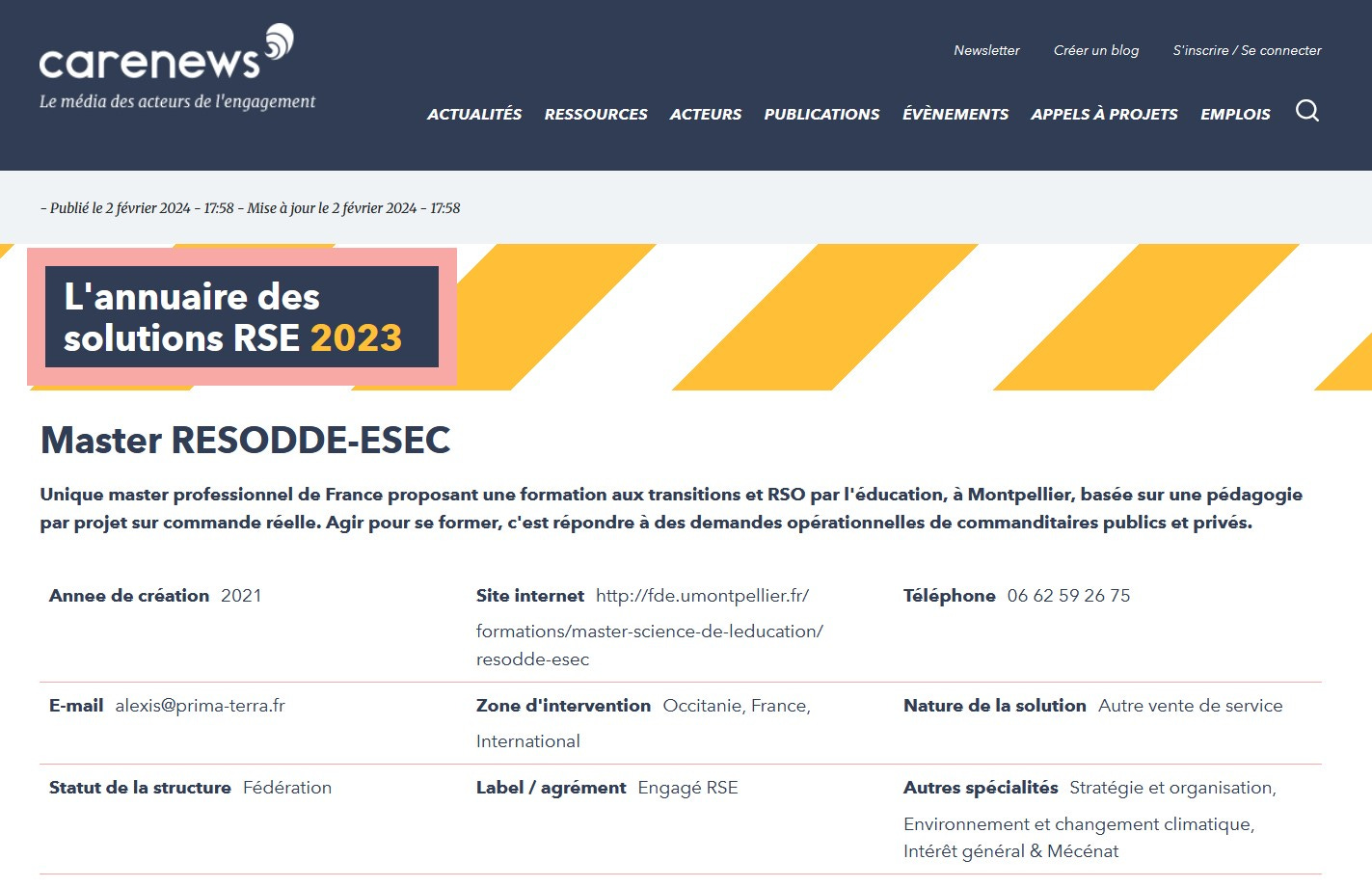The image size is (1372, 887).
Task: Click the Environnement et changement climatique text
Action: coord(1079,824)
